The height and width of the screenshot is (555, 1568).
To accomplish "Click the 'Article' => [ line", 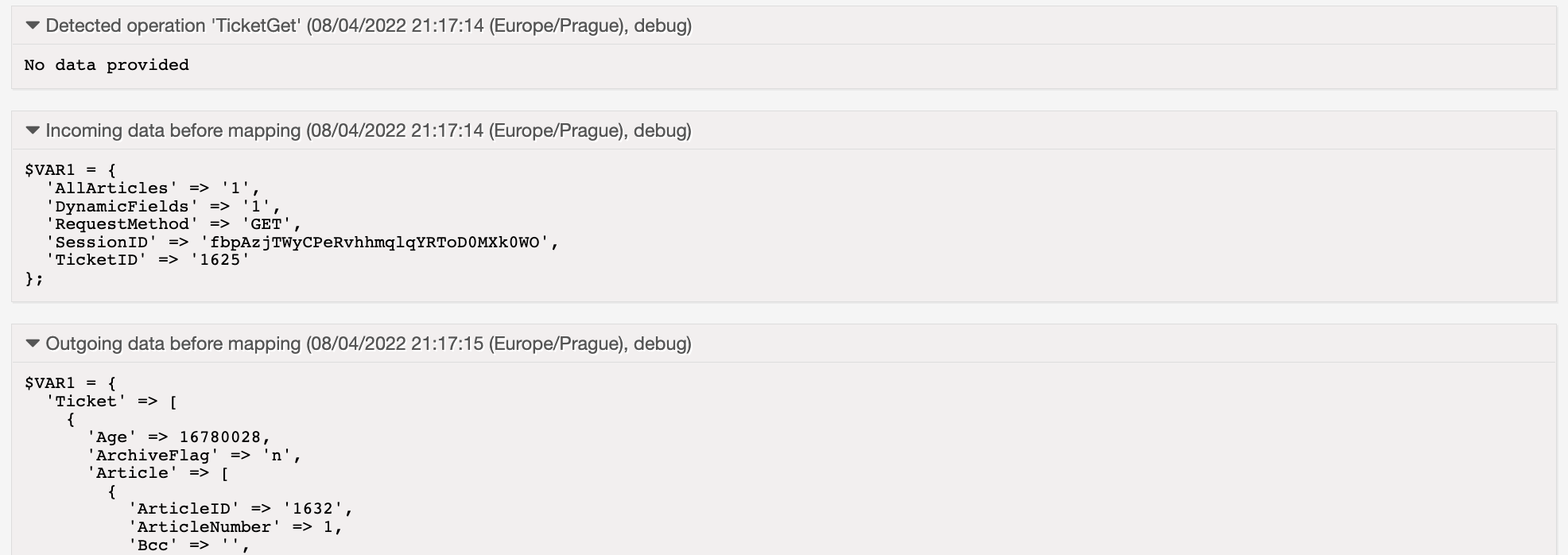I will pos(158,473).
